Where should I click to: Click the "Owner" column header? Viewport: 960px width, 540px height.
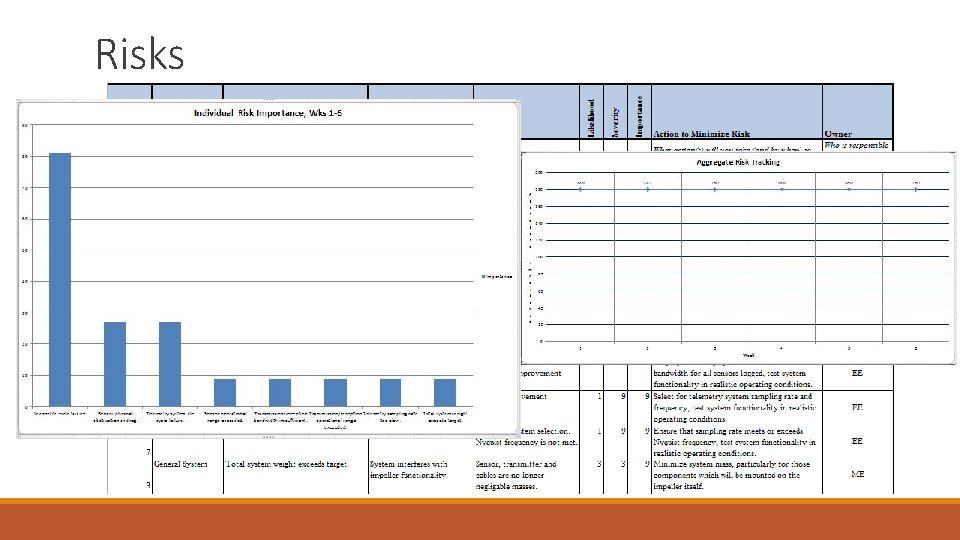(838, 133)
